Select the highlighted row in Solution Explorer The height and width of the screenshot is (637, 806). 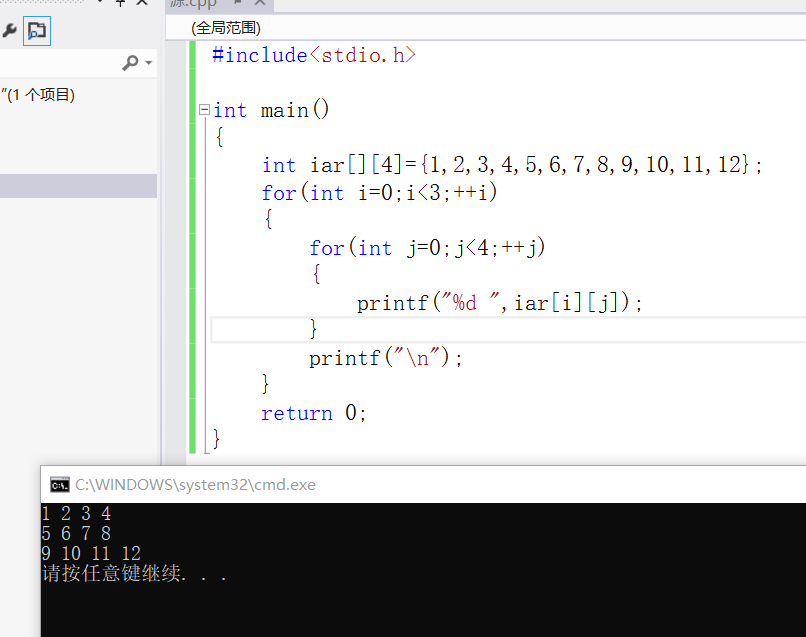78,186
